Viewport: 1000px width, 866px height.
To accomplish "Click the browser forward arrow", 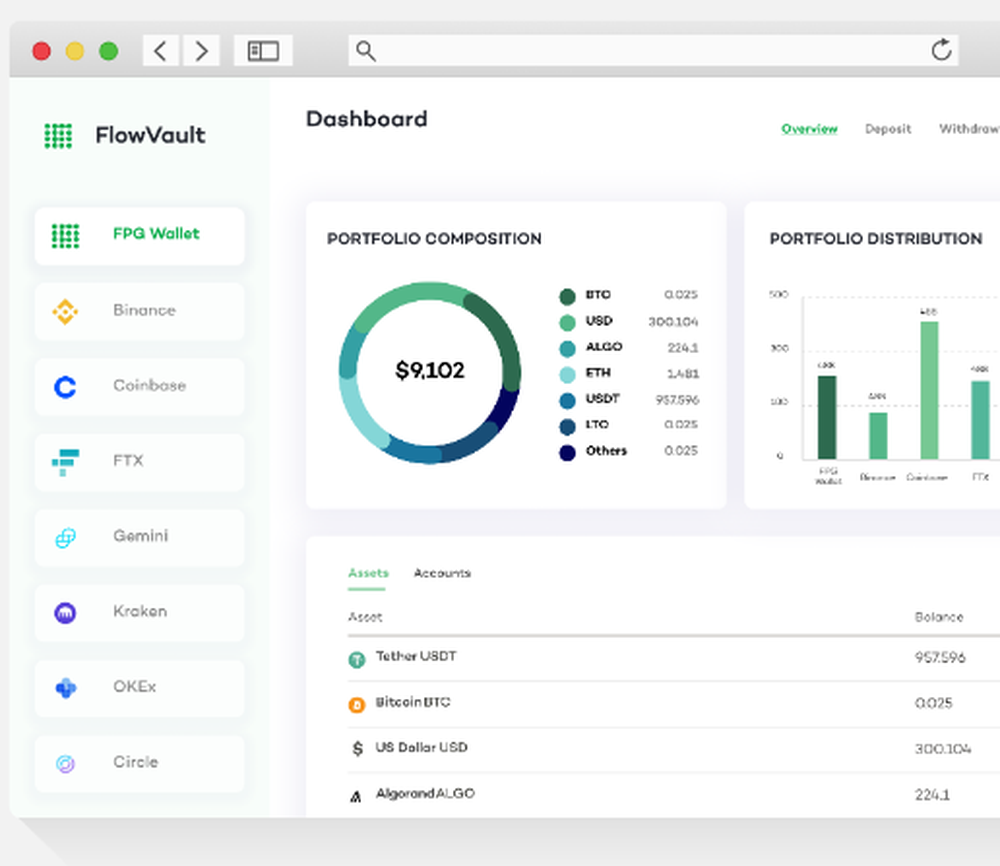I will [x=201, y=50].
